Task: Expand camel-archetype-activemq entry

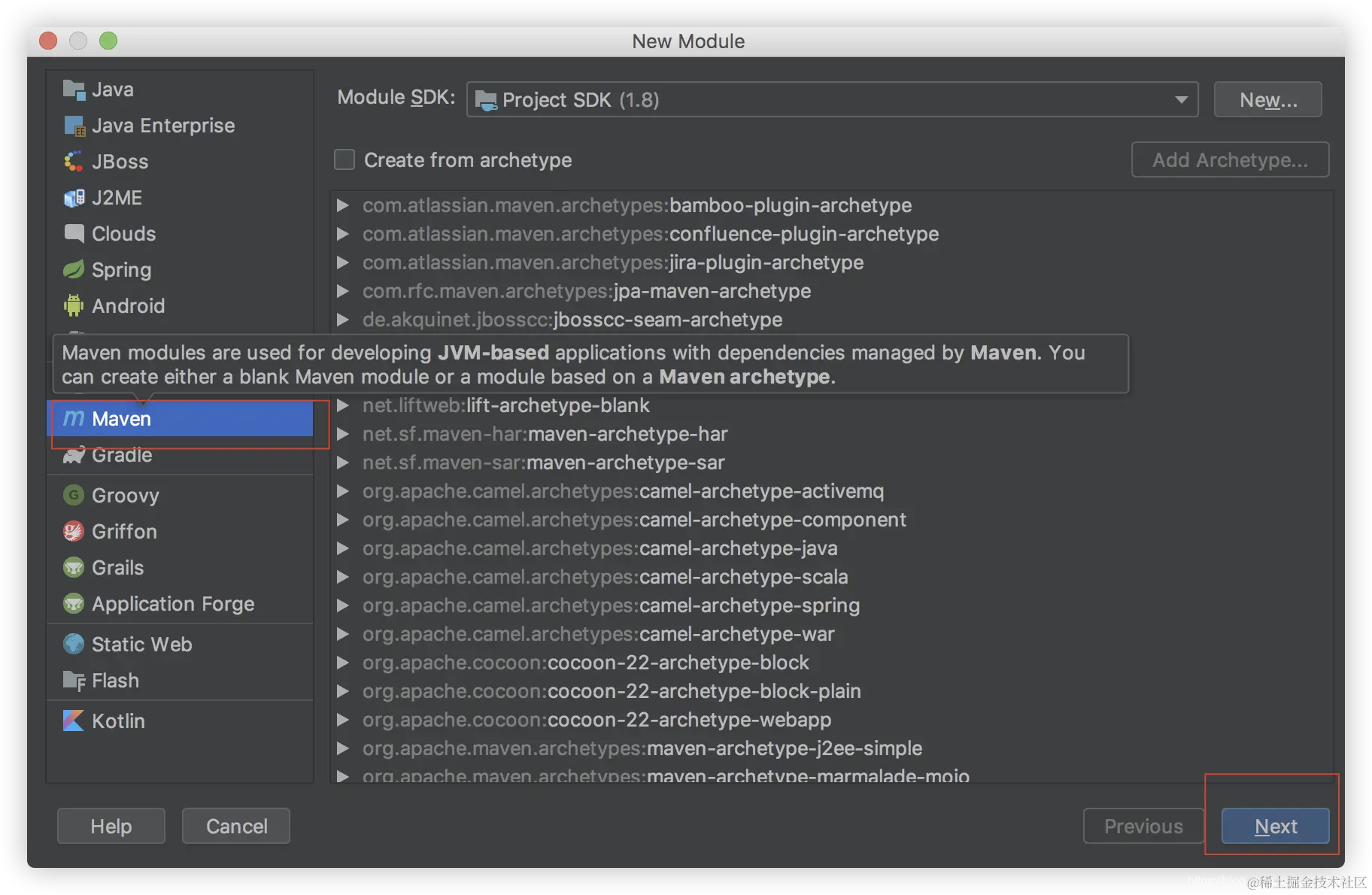Action: [x=343, y=491]
